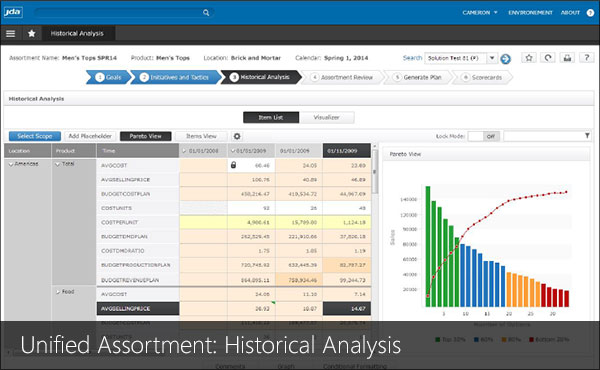This screenshot has height=370, width=600.
Task: Click the Location column header
Action: [x=28, y=151]
